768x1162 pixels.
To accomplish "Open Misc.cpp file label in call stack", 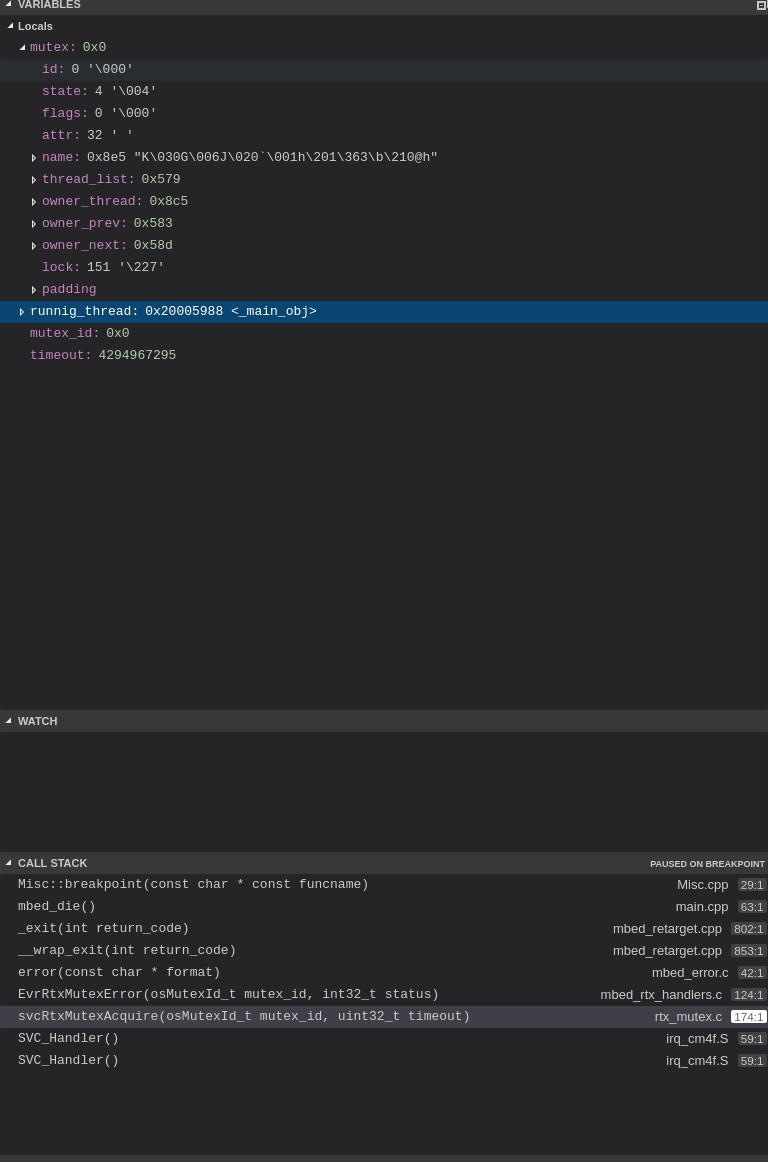I will click(x=703, y=885).
